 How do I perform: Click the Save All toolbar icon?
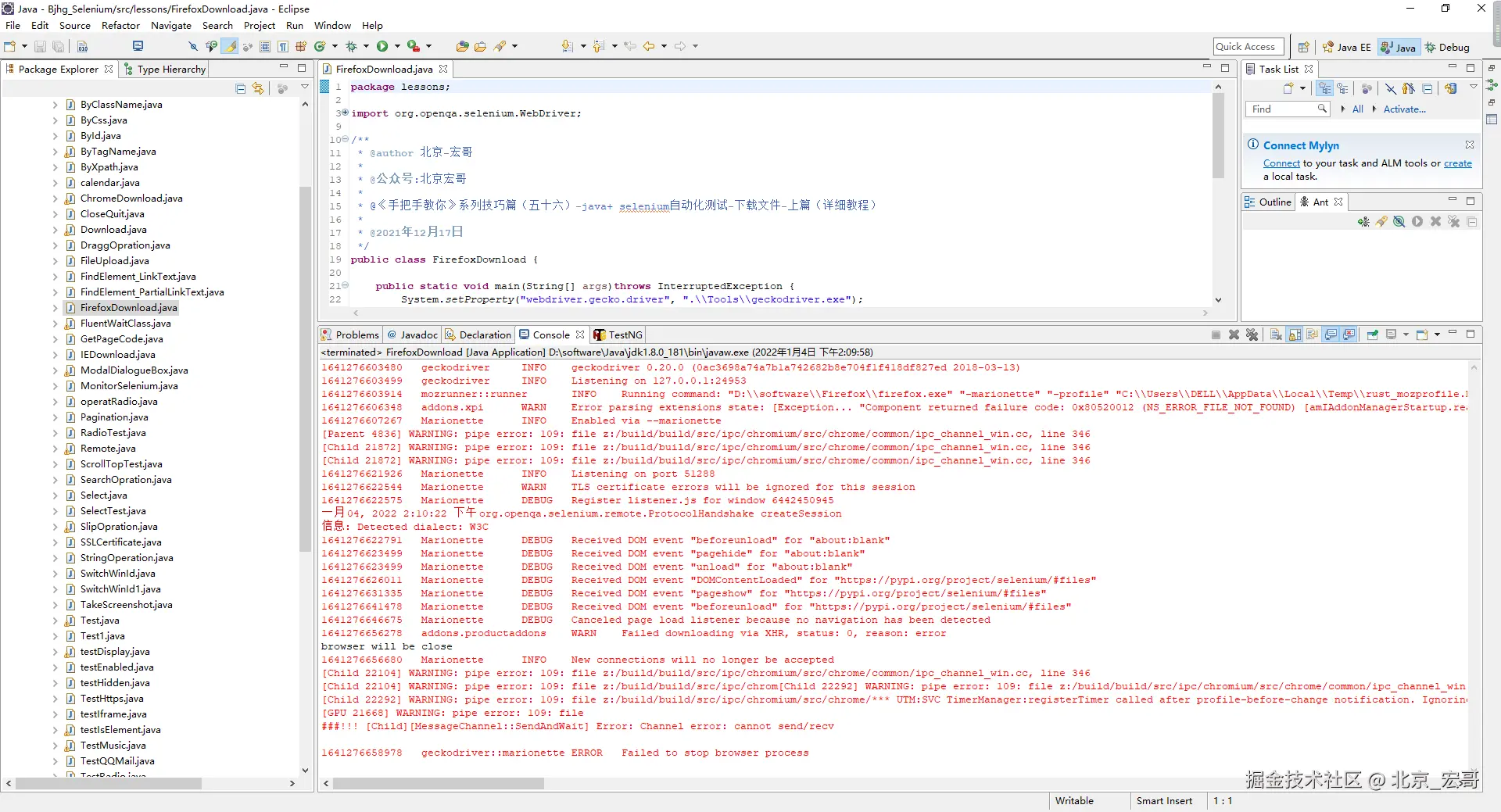[x=58, y=47]
